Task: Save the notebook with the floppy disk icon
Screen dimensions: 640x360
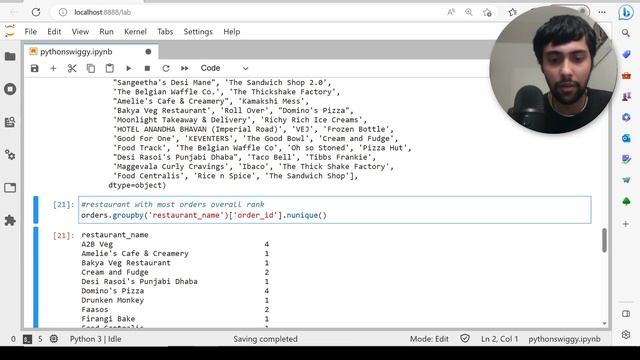Action: click(x=35, y=69)
